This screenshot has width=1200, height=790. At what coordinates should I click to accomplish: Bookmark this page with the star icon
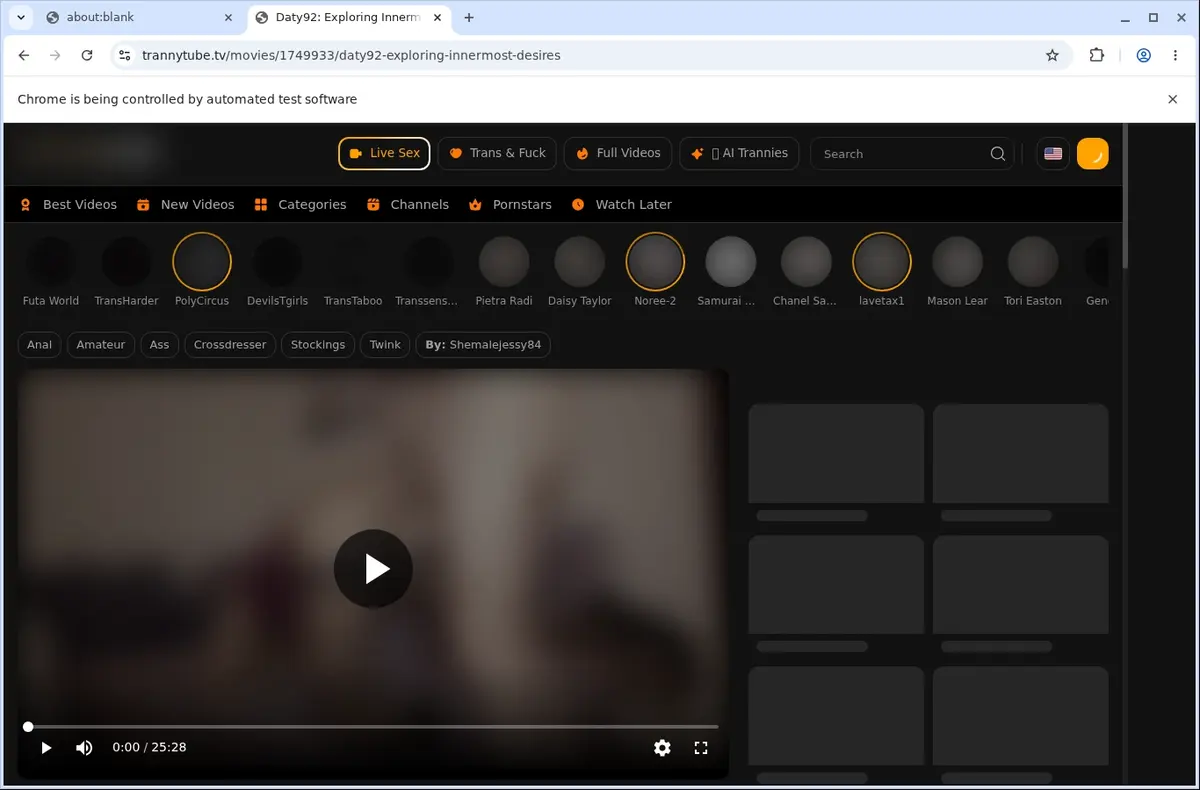pyautogui.click(x=1052, y=56)
